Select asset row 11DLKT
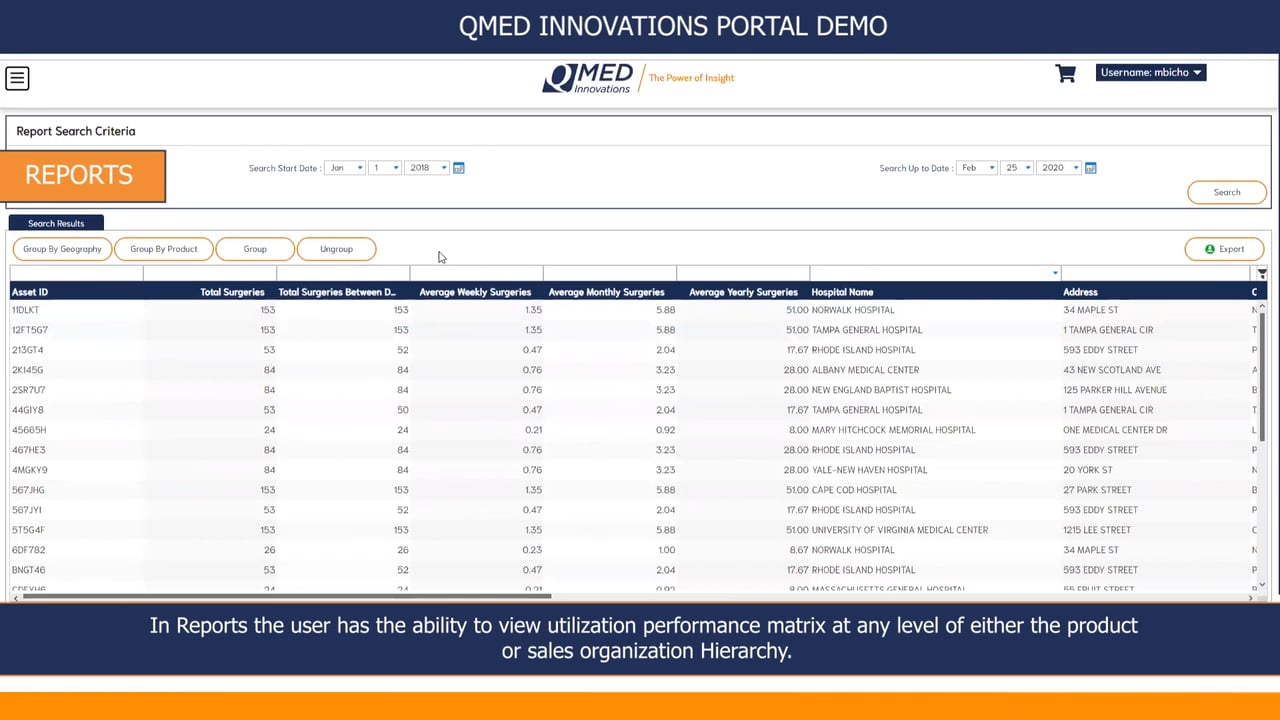The height and width of the screenshot is (720, 1280). coord(634,310)
